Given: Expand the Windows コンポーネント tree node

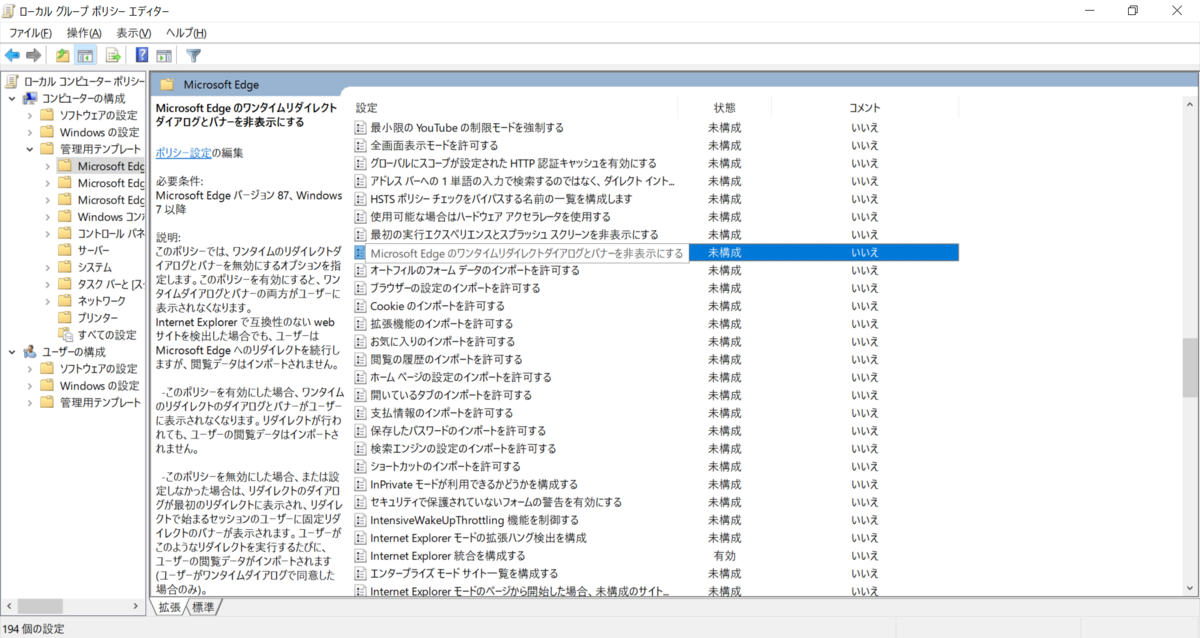Looking at the screenshot, I should 48,217.
